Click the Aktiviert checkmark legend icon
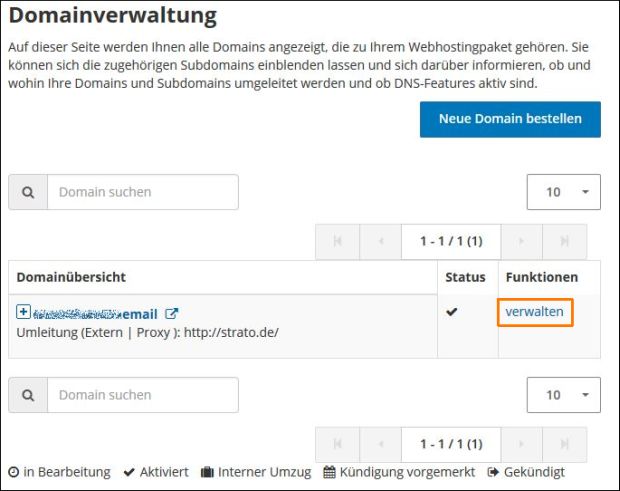620x491 pixels. point(129,472)
